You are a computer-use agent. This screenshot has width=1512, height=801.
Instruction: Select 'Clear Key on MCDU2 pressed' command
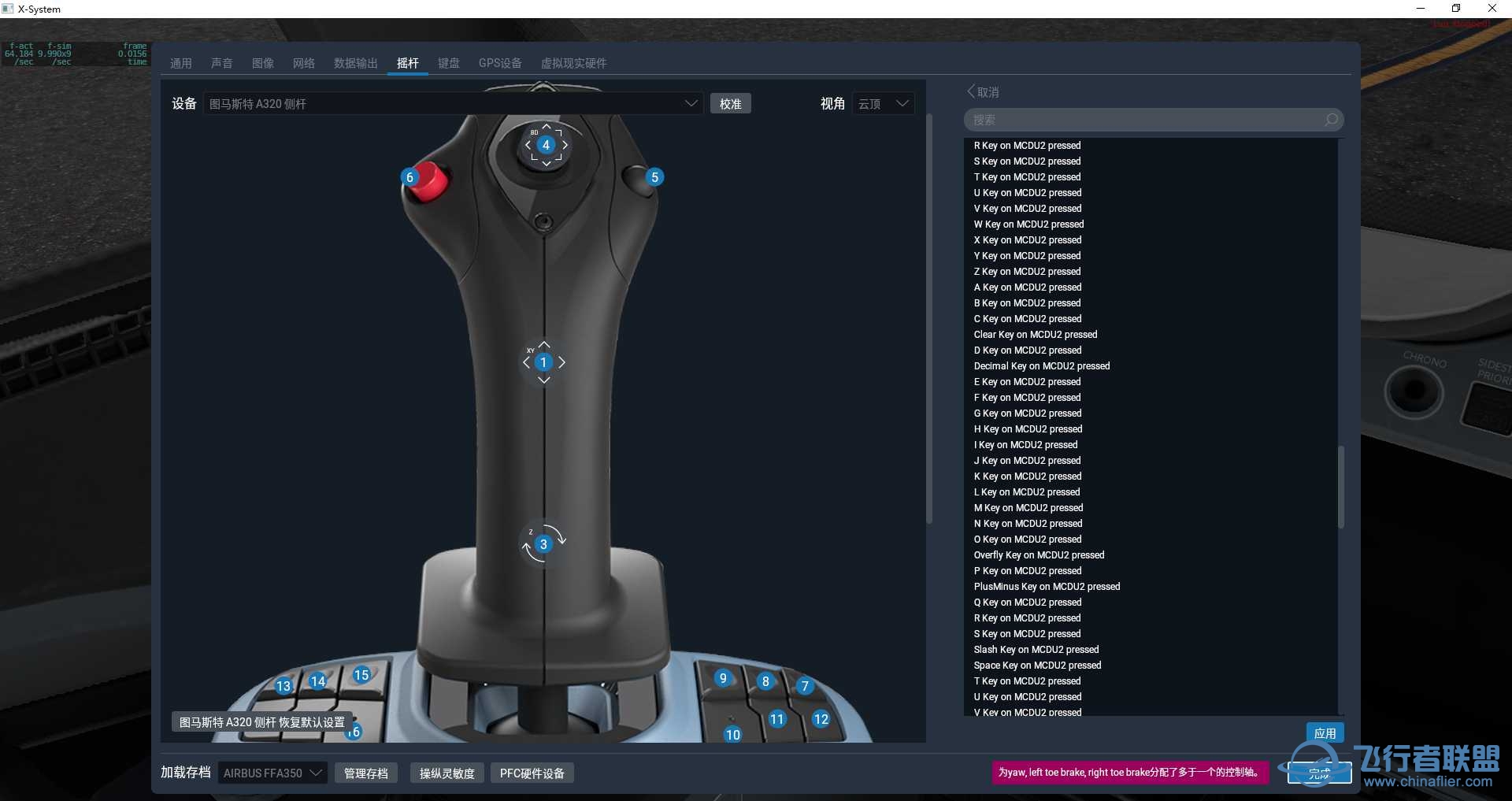(1035, 335)
